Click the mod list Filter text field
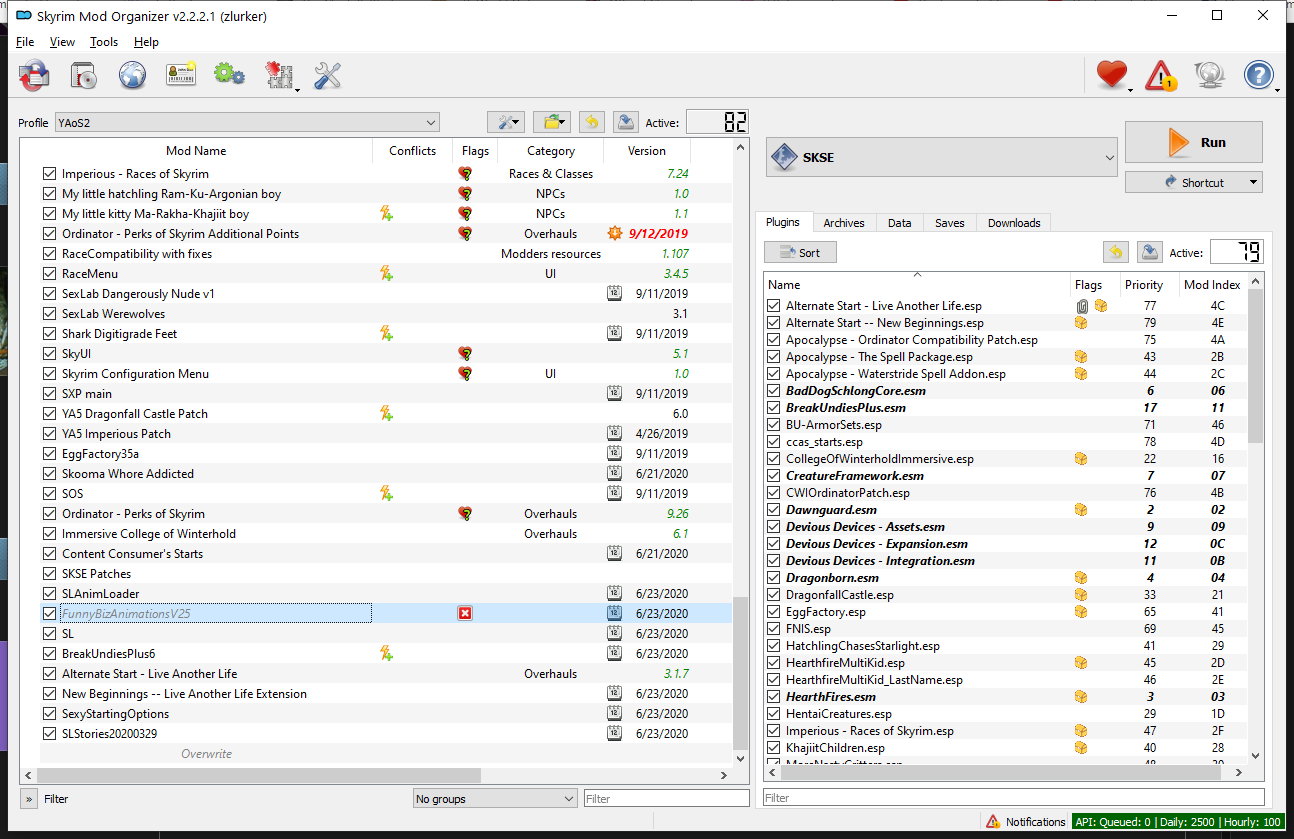1294x839 pixels. click(666, 799)
